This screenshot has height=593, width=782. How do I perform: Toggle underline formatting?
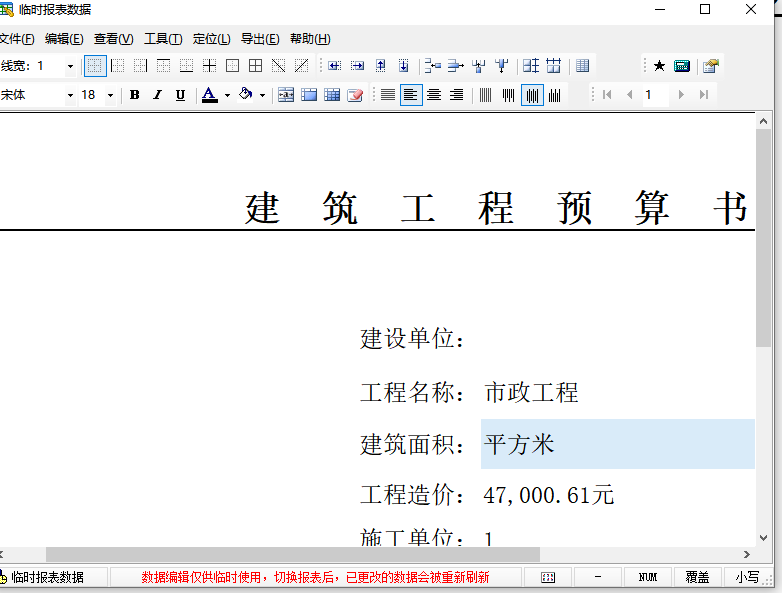(x=181, y=95)
